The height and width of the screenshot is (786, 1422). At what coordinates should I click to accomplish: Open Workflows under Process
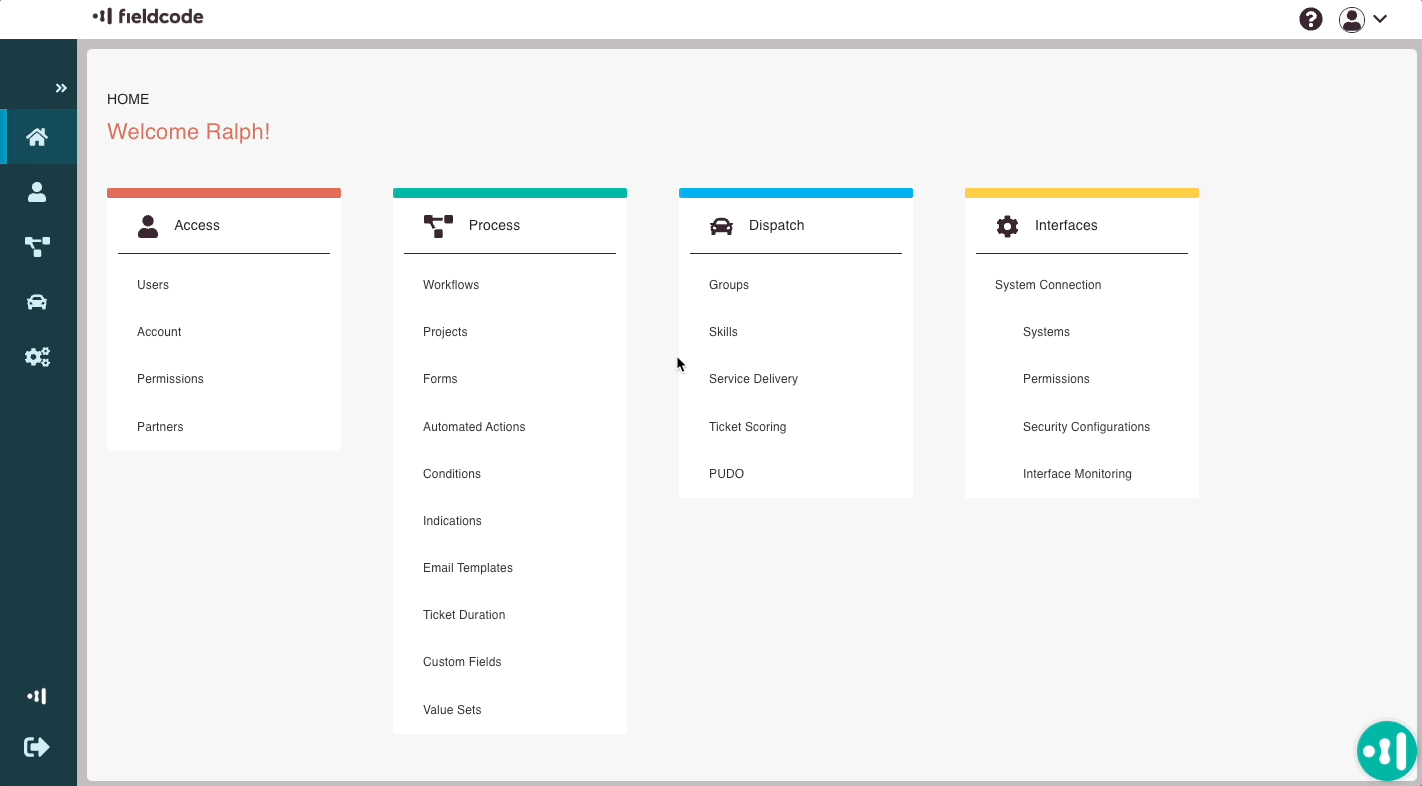(x=451, y=285)
